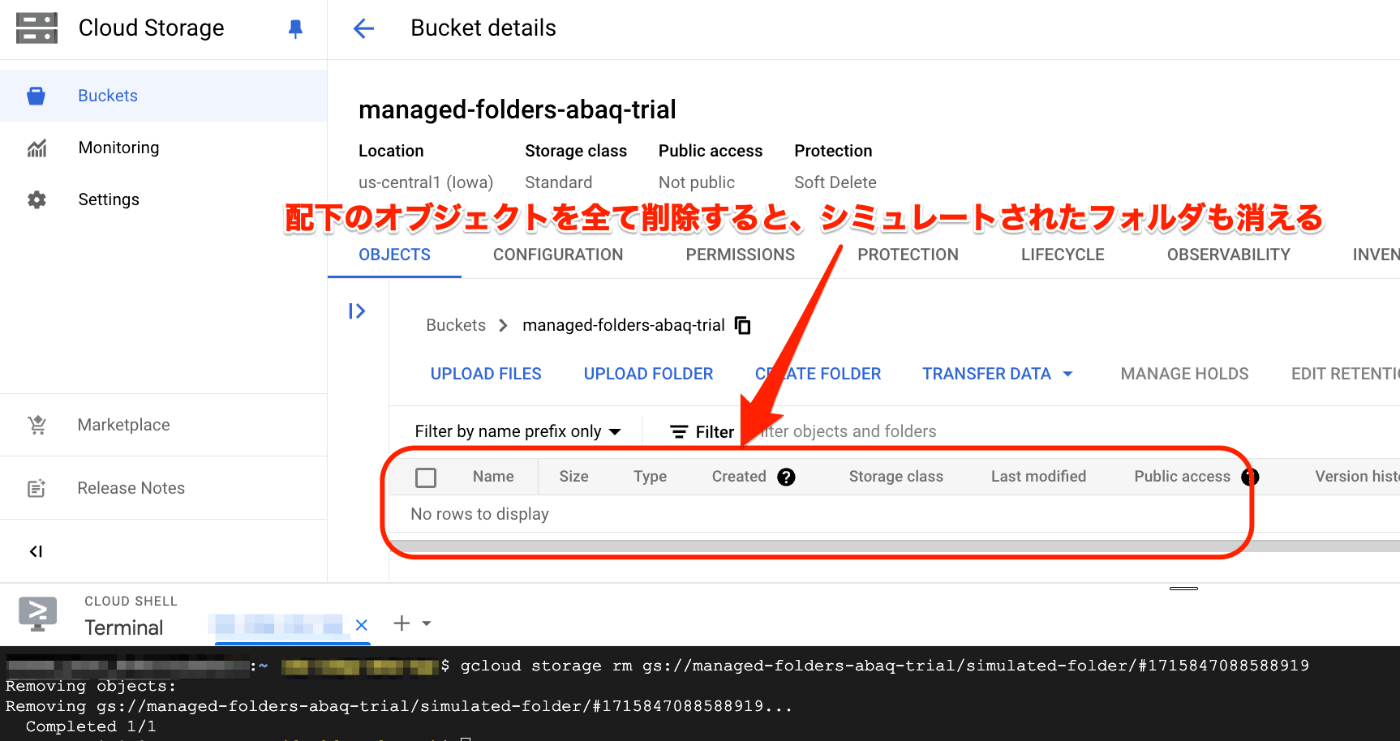
Task: Go back using the Bucket details arrow
Action: (363, 28)
